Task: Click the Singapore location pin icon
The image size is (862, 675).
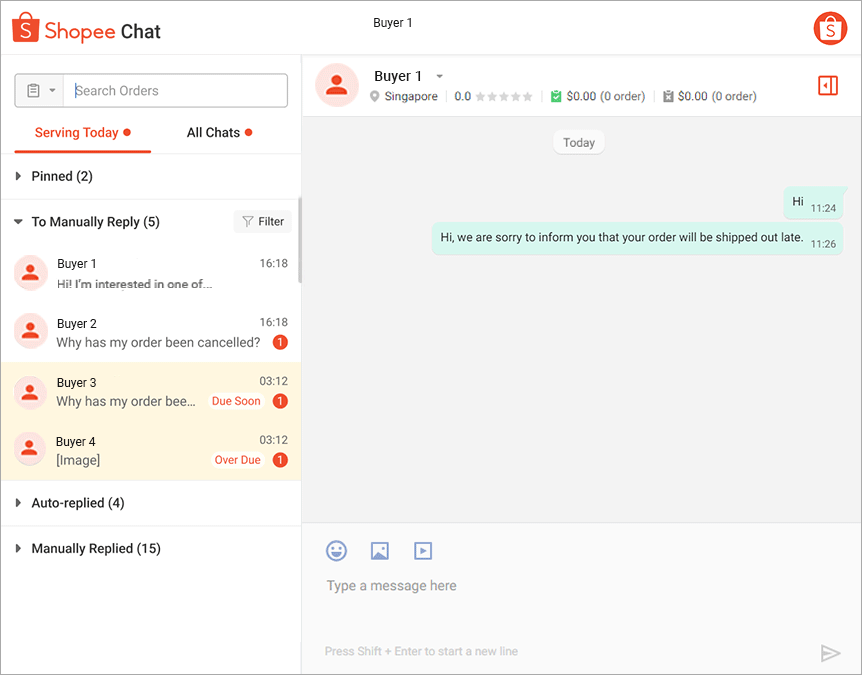Action: [374, 97]
